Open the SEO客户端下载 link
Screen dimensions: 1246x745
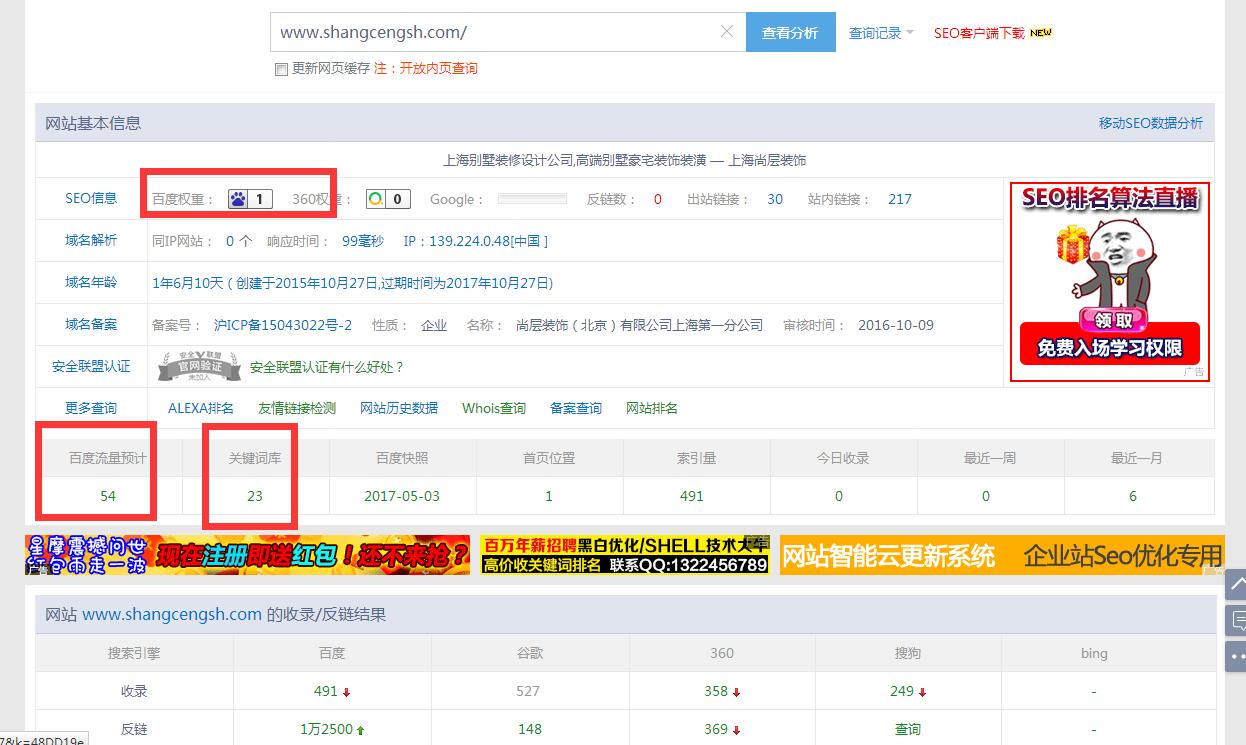979,33
